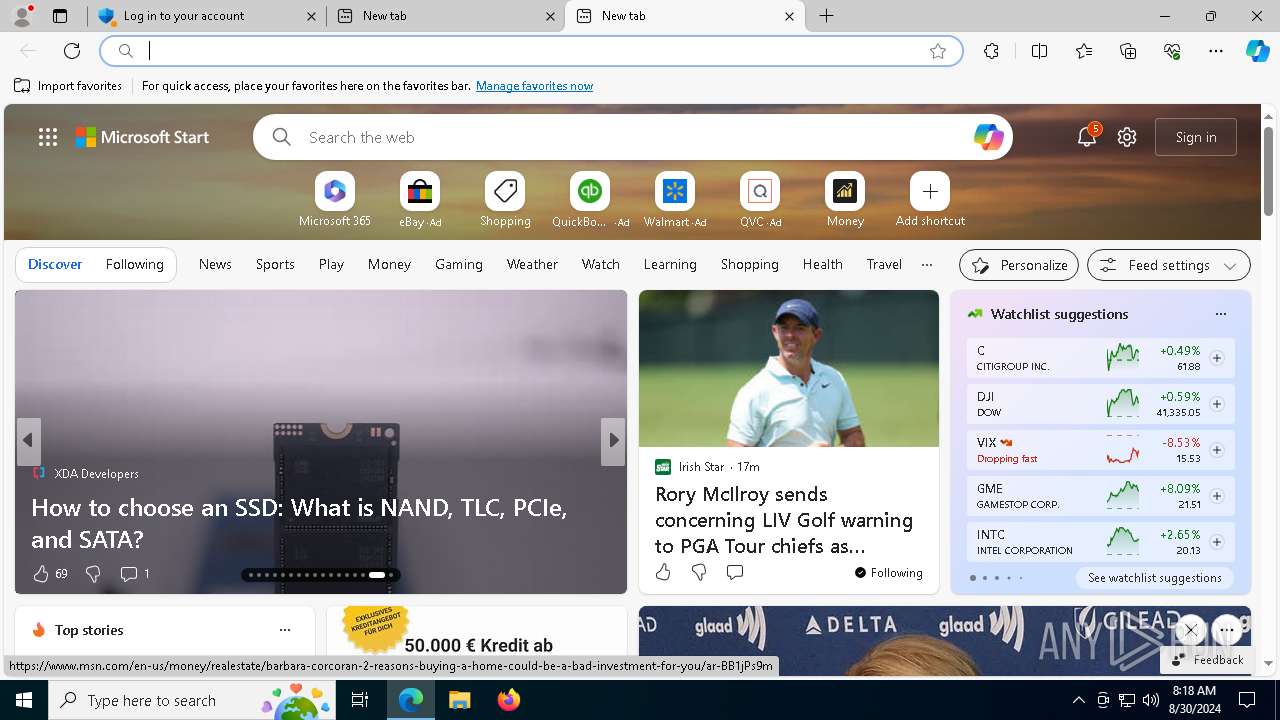Viewport: 1280px width, 720px height.
Task: Open the browser Extensions menu
Action: click(991, 51)
